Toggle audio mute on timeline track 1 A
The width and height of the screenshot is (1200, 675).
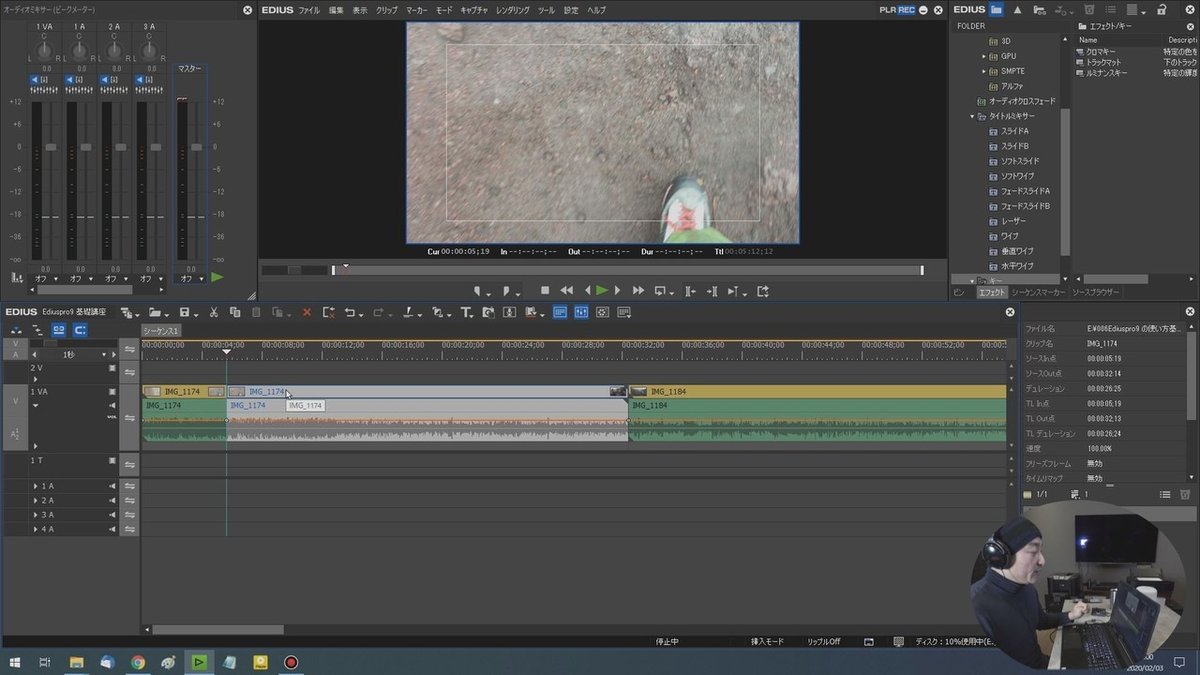112,486
